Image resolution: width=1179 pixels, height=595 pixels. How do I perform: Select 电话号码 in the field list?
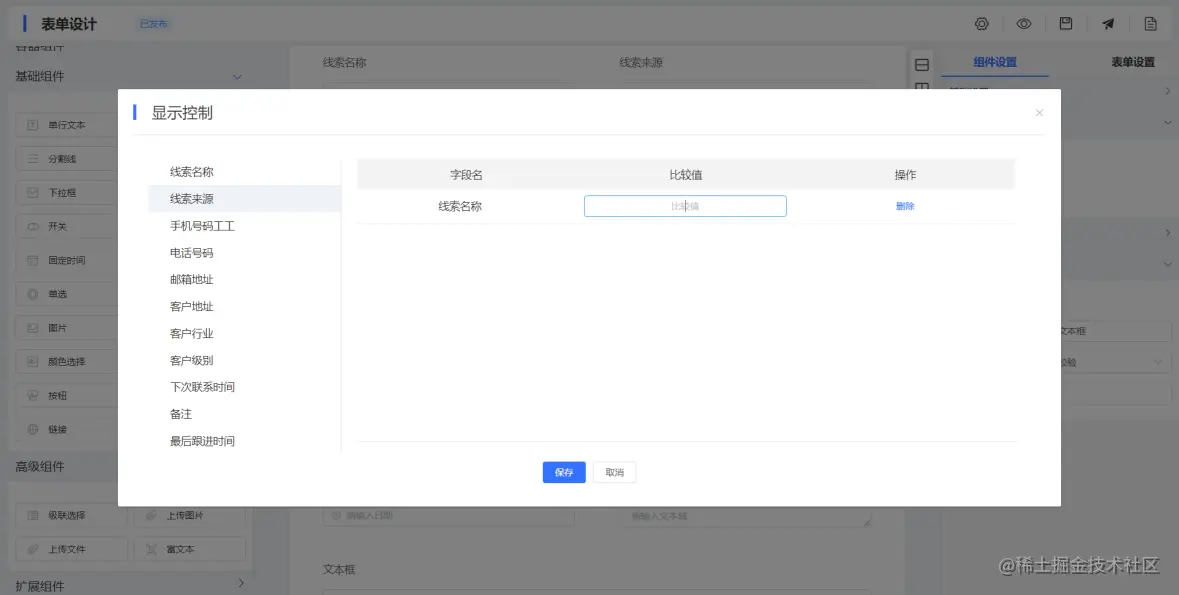coord(244,253)
